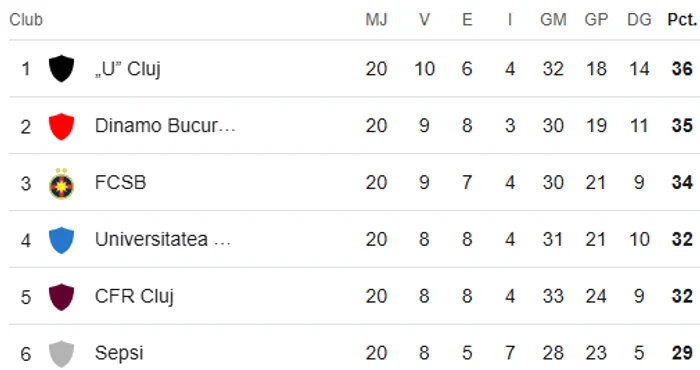Click the black "U" Cluj shield crest

tap(61, 69)
